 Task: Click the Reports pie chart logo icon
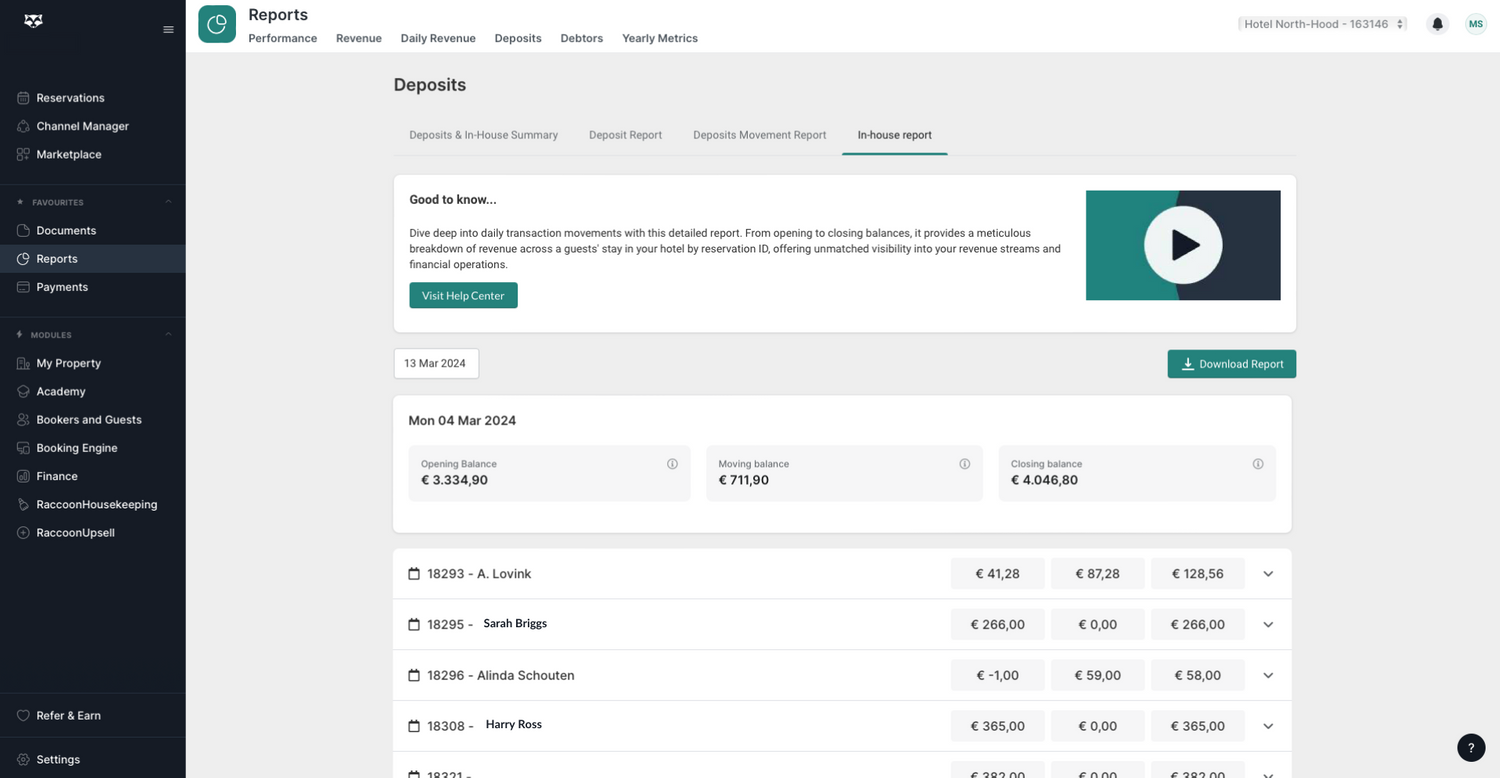(217, 24)
